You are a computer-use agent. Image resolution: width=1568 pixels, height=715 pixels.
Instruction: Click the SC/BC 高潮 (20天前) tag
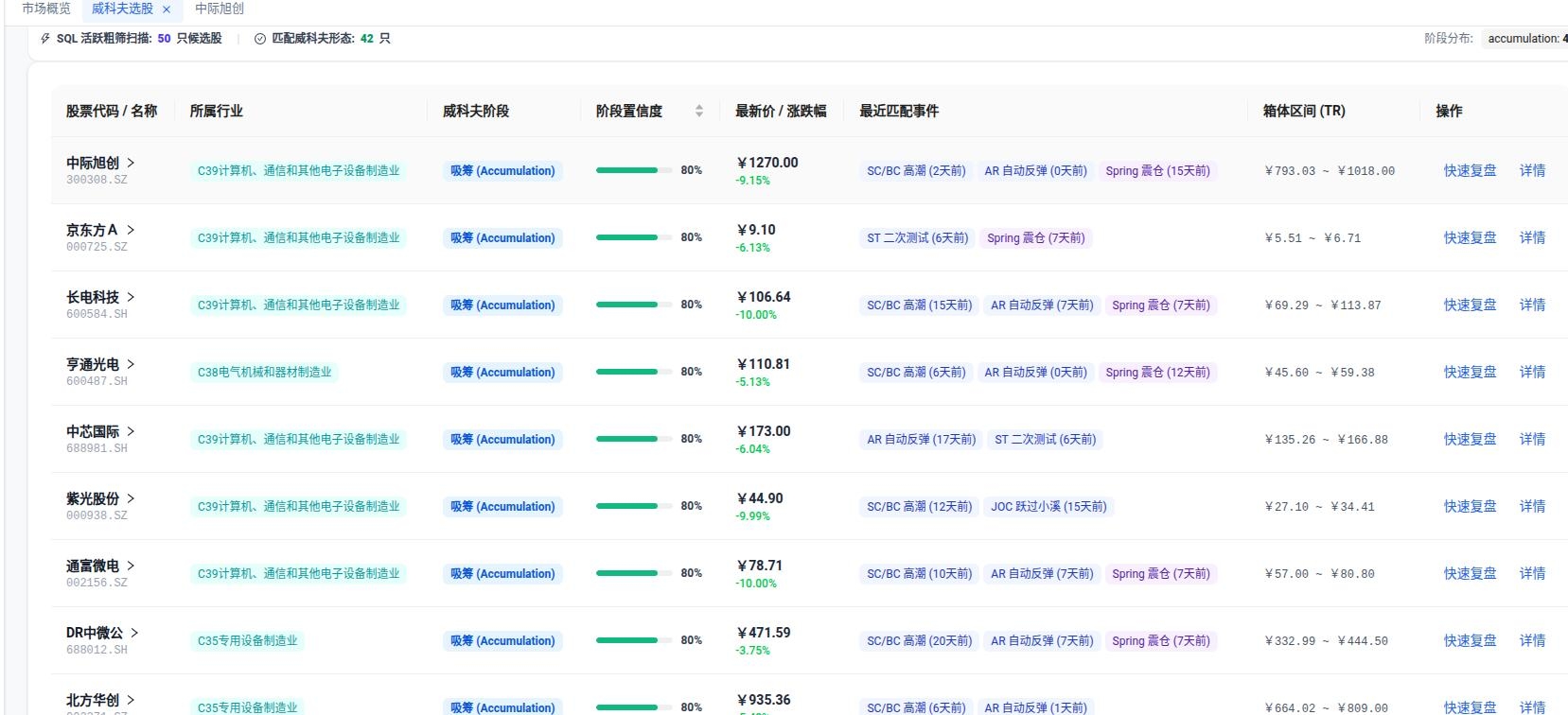tap(919, 641)
